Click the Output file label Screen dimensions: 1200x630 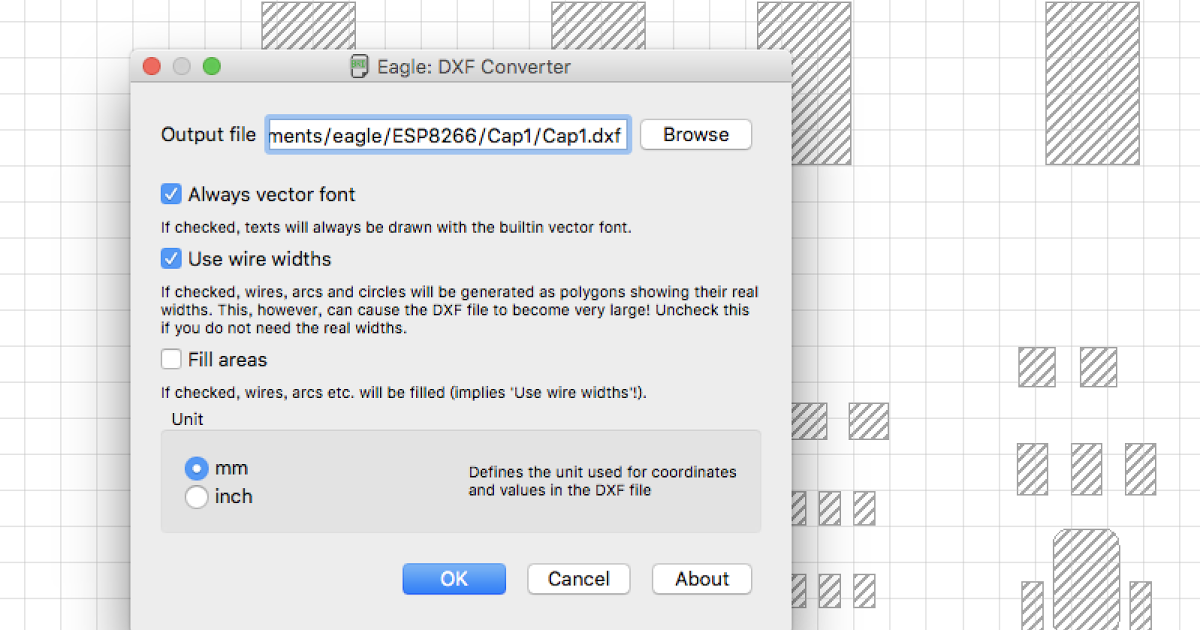[x=208, y=134]
